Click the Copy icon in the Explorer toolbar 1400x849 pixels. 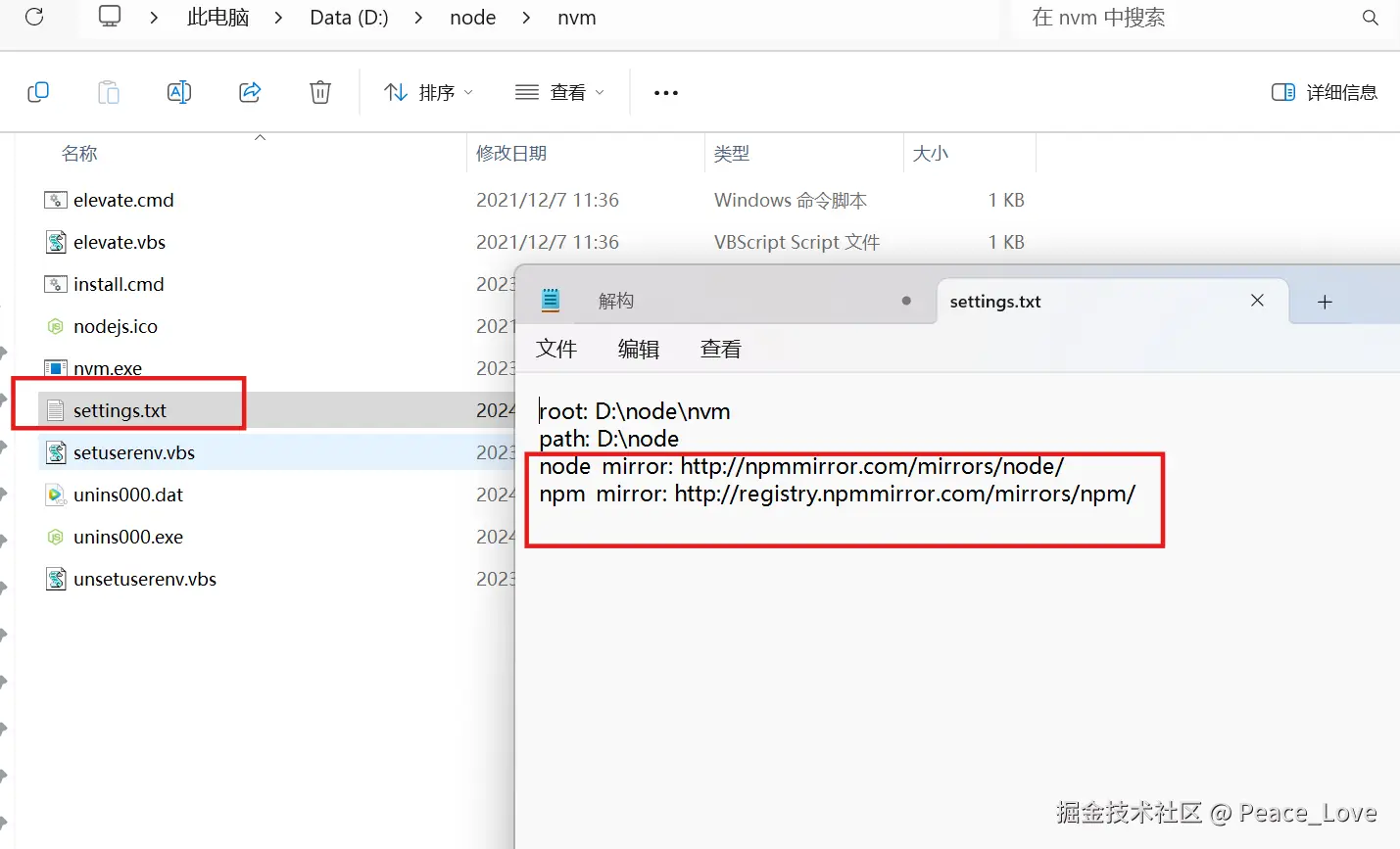pos(38,91)
